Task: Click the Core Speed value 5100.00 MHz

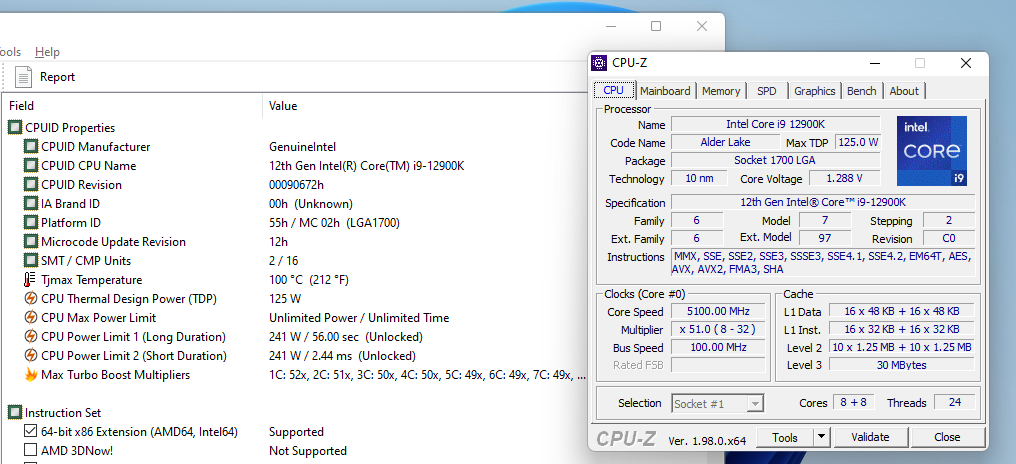Action: click(718, 312)
